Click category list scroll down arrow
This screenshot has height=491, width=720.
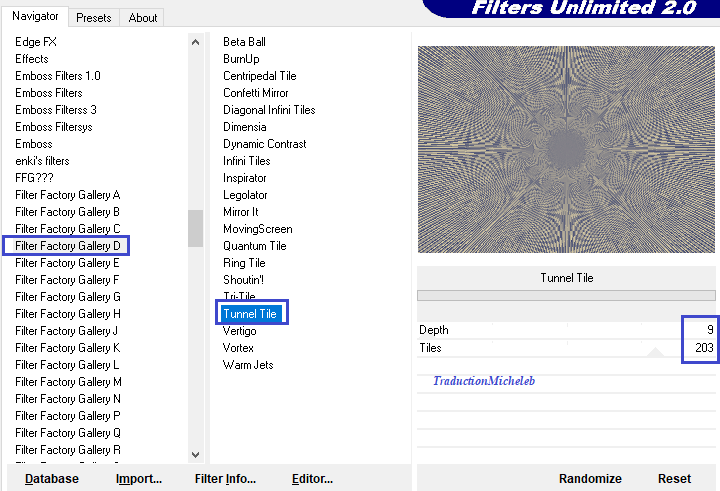pyautogui.click(x=195, y=455)
